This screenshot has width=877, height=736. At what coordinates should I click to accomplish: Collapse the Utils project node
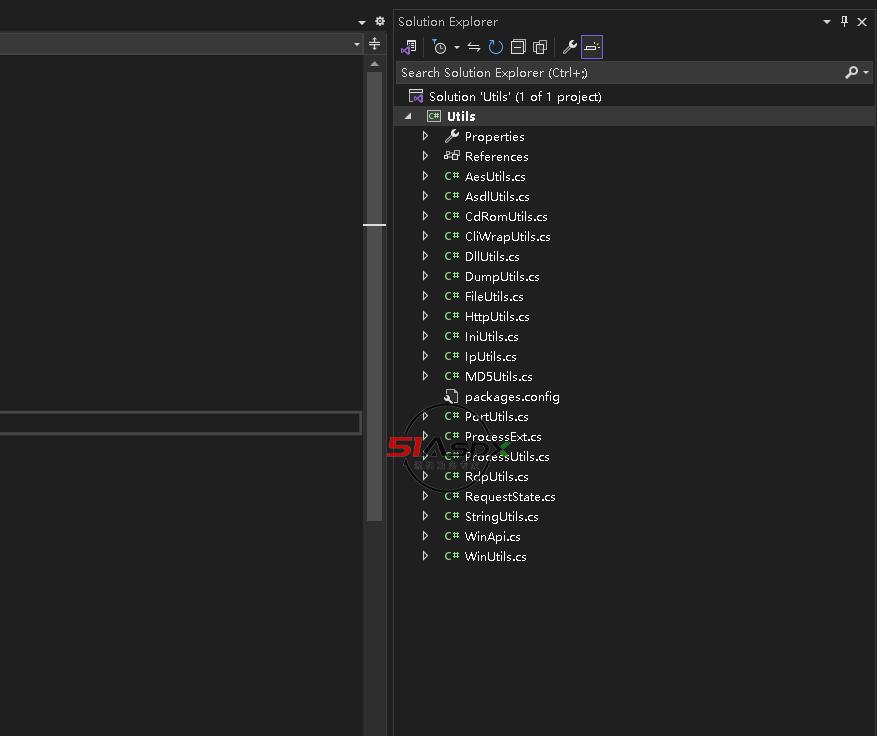(x=408, y=116)
